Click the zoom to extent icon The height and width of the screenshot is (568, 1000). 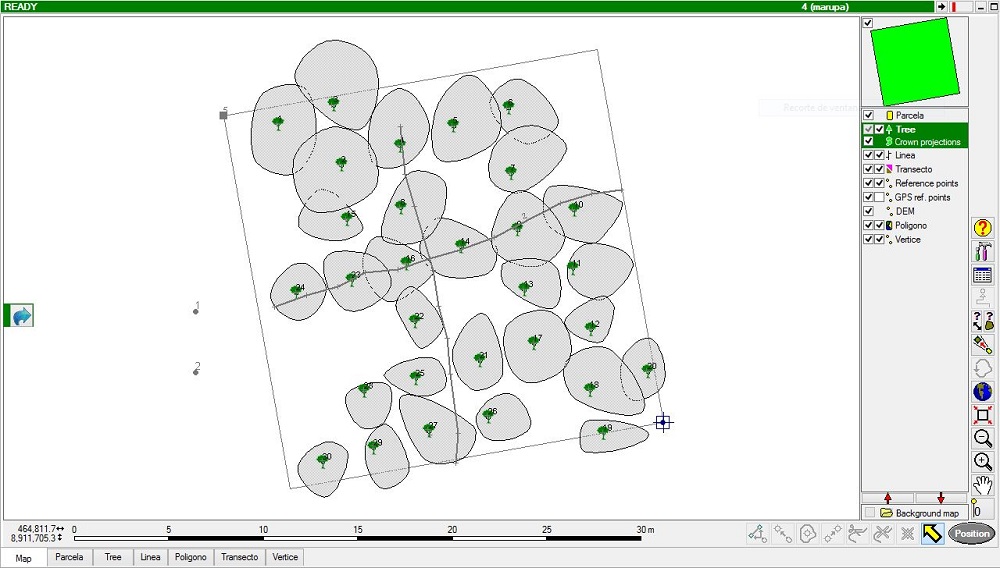coord(983,415)
